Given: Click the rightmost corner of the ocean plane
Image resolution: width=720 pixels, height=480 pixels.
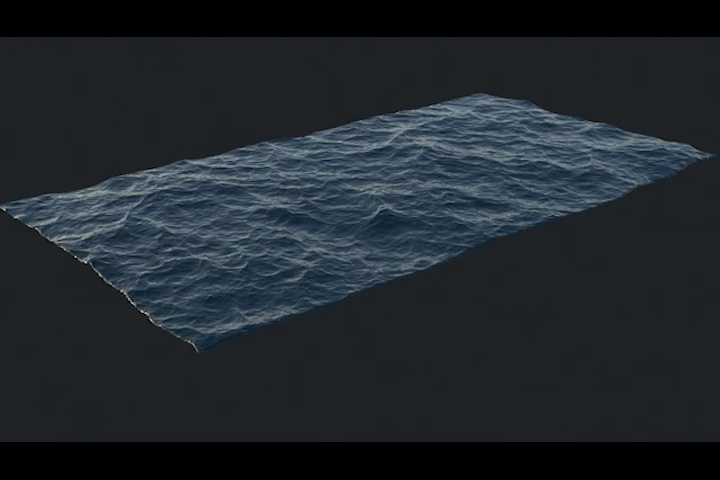Looking at the screenshot, I should [709, 155].
